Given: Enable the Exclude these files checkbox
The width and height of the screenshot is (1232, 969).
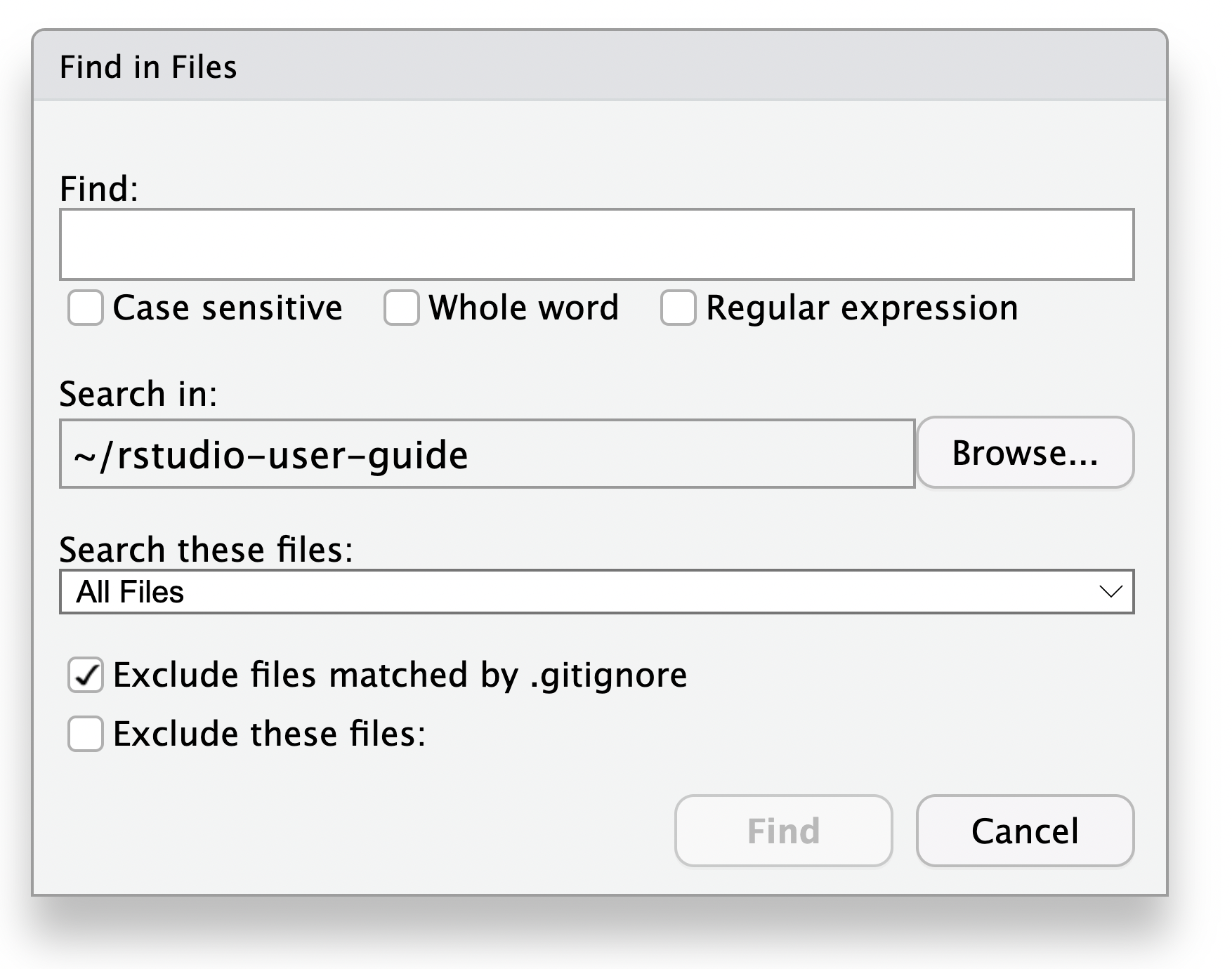Looking at the screenshot, I should (86, 734).
